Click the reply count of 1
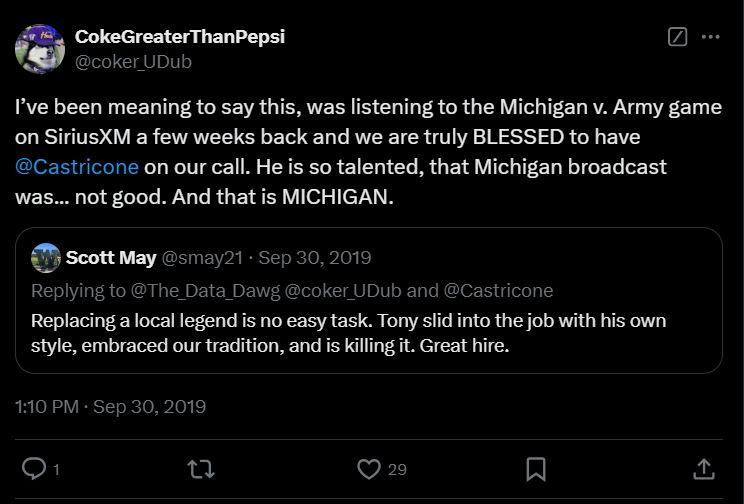 pos(56,469)
